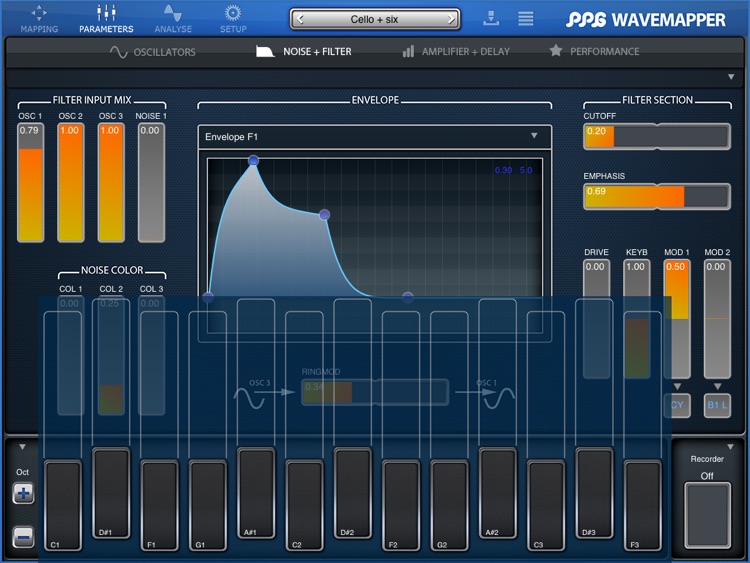Toggle the Recorder Off button
Screen dimensions: 750x563
click(707, 515)
